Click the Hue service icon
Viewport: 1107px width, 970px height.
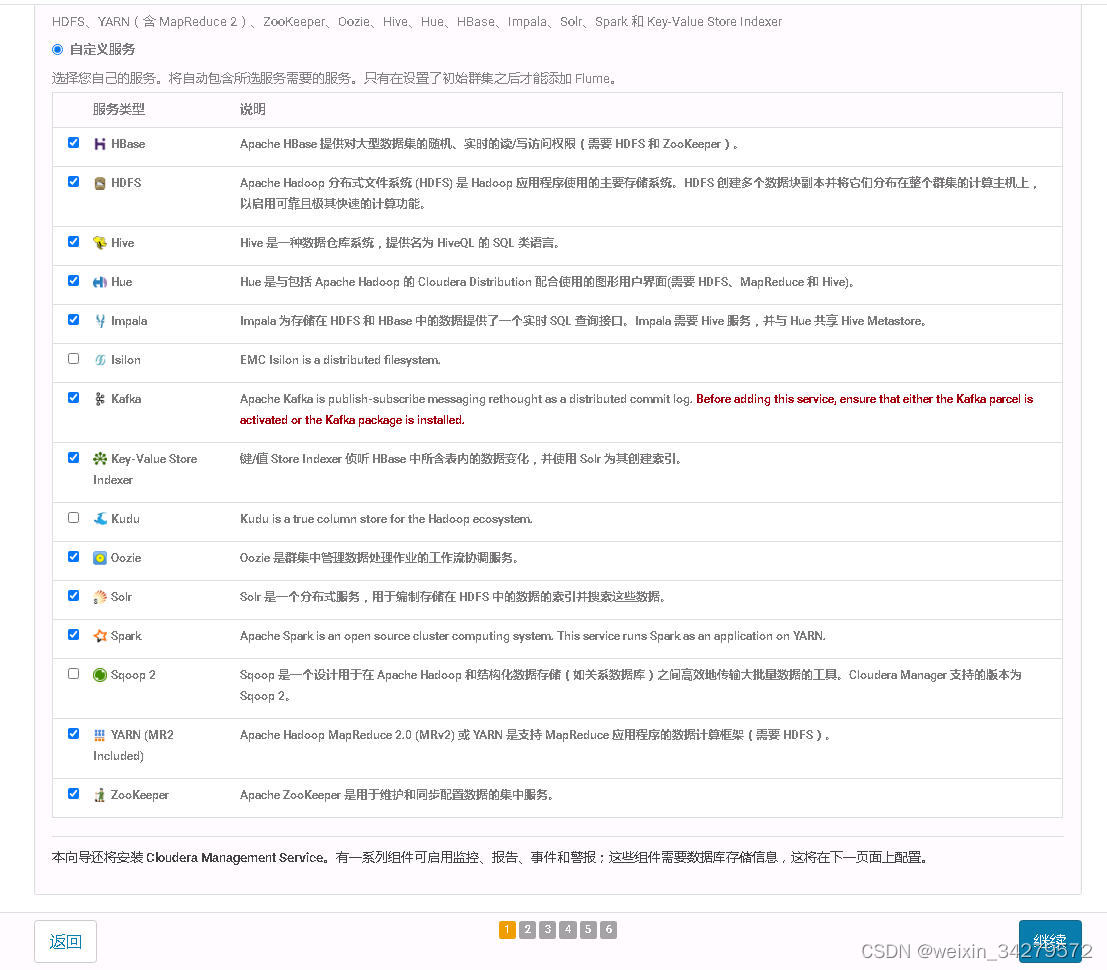100,282
